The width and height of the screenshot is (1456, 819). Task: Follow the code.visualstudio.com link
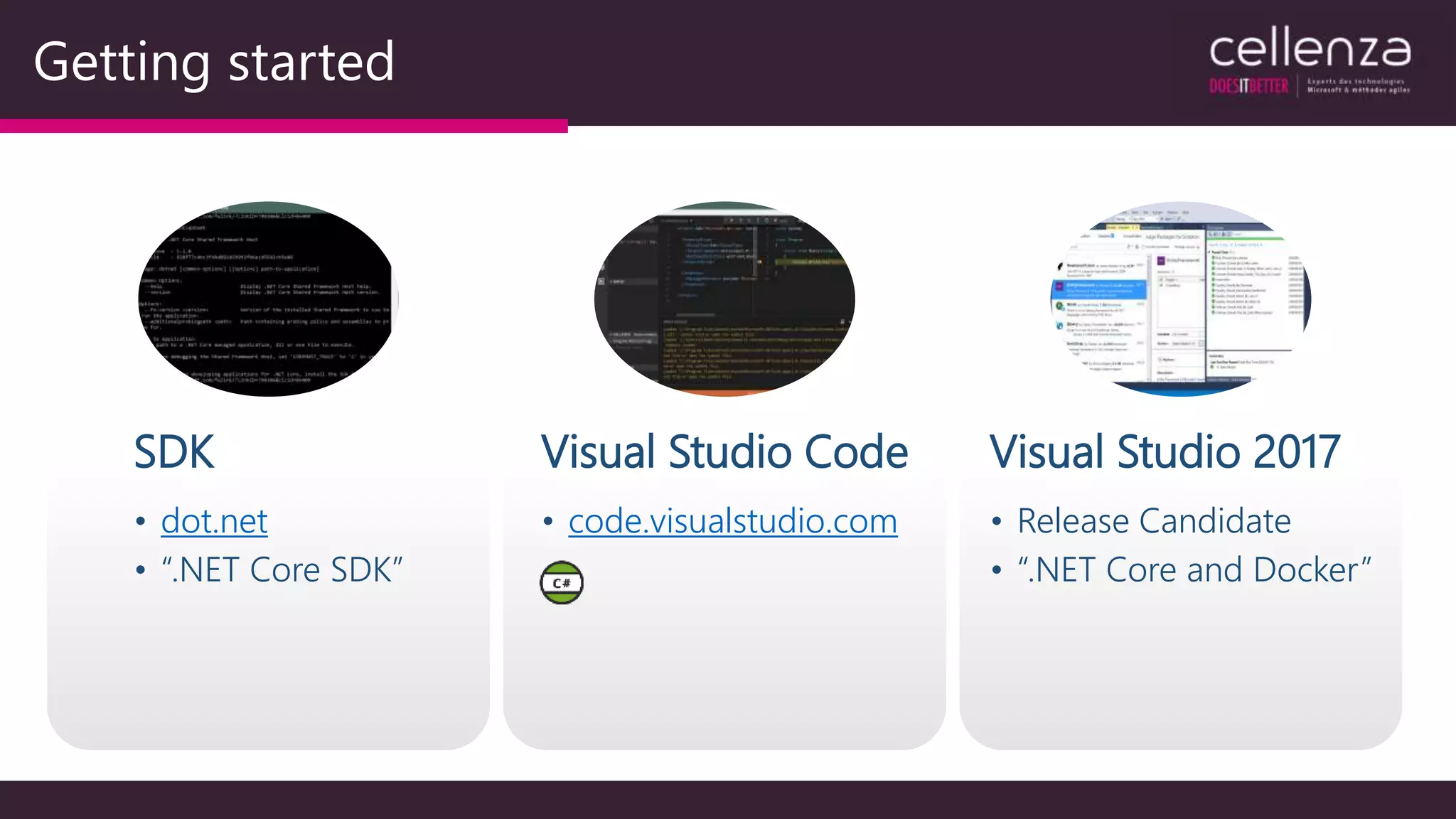click(733, 521)
